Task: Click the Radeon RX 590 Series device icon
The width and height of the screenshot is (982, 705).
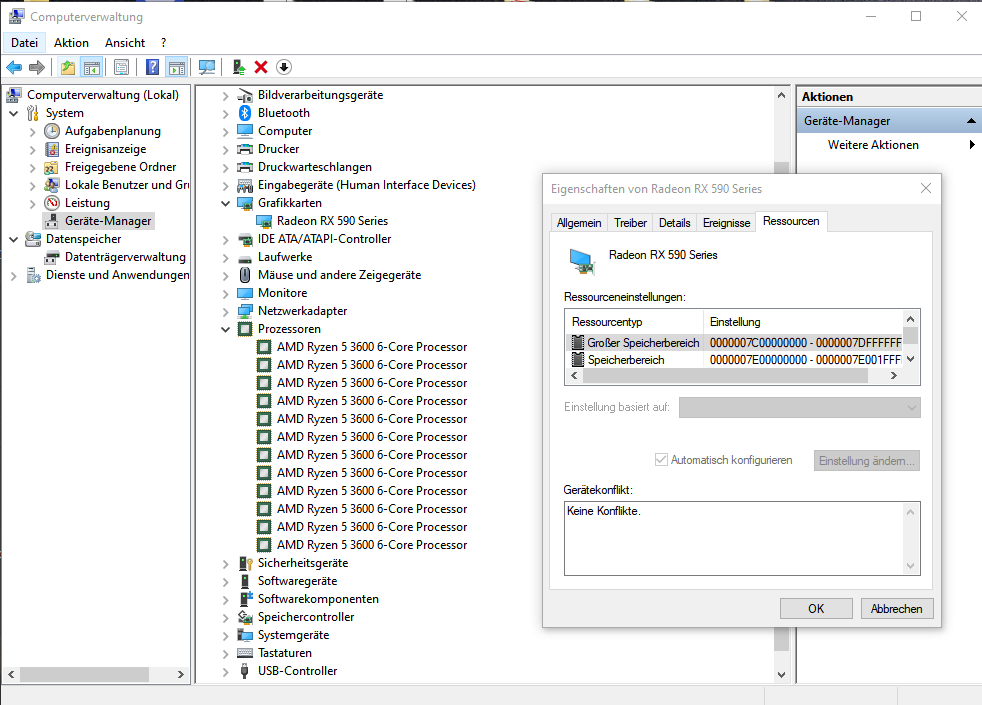Action: click(264, 221)
